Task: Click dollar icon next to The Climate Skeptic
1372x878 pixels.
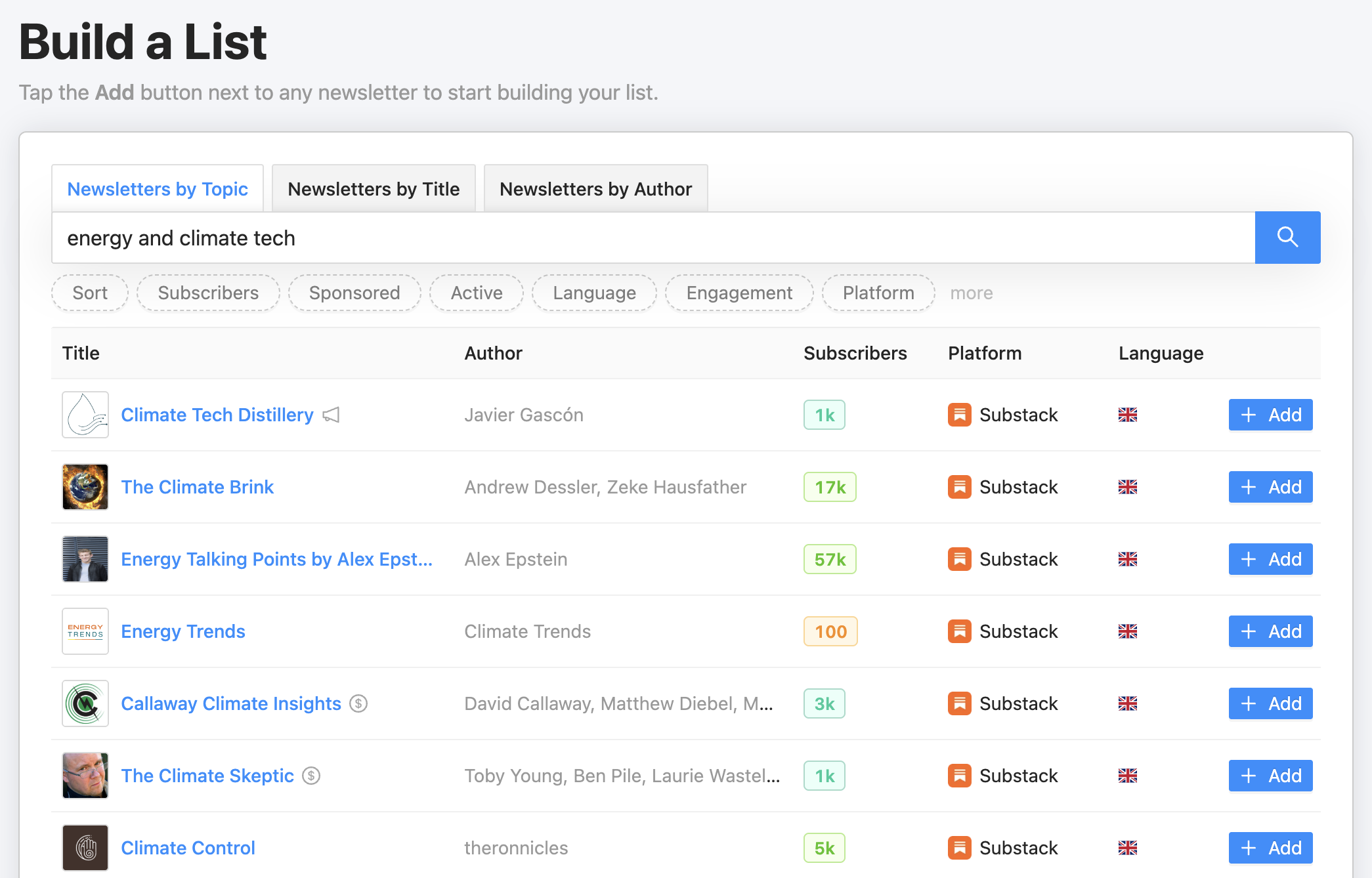Action: [x=311, y=776]
